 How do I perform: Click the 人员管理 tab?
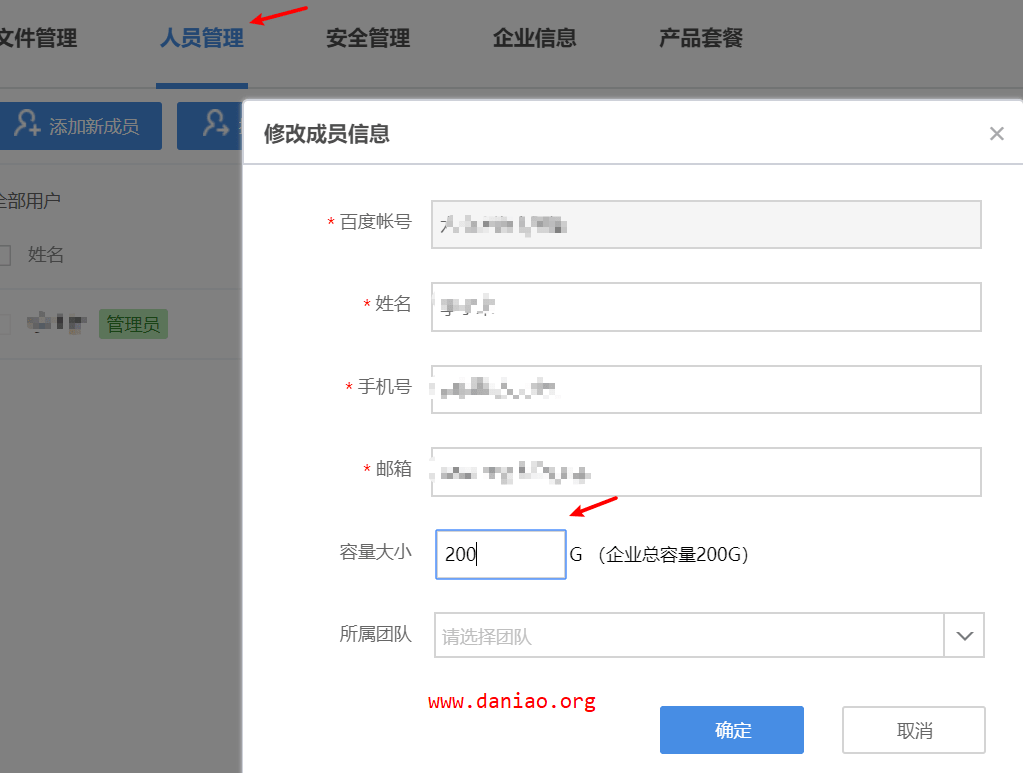coord(202,39)
